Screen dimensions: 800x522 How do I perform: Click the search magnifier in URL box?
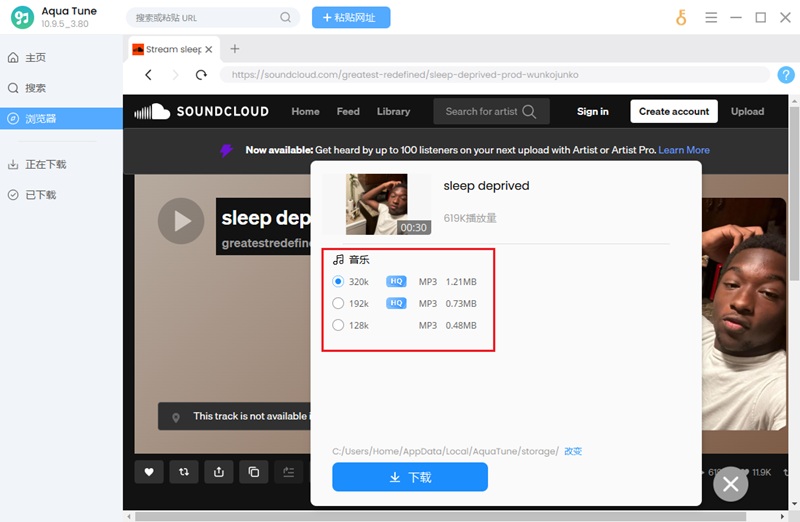(x=285, y=17)
